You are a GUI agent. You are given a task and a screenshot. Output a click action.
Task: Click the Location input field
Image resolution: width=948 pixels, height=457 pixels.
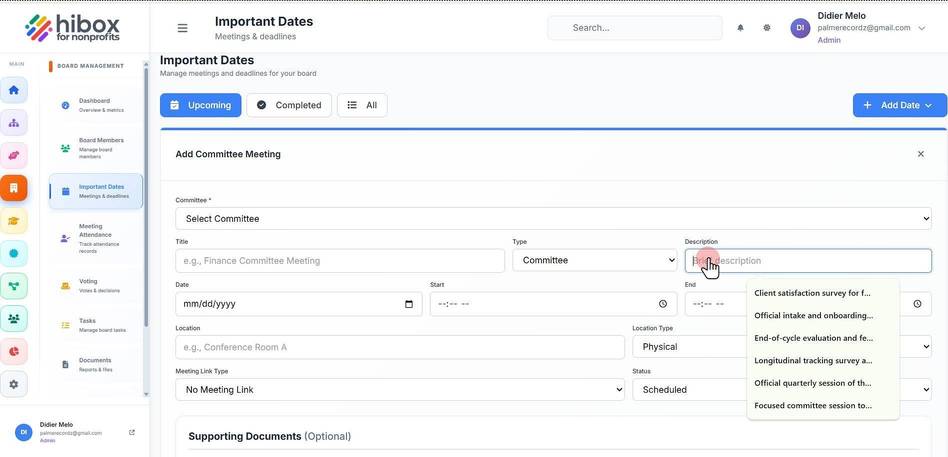pos(400,347)
